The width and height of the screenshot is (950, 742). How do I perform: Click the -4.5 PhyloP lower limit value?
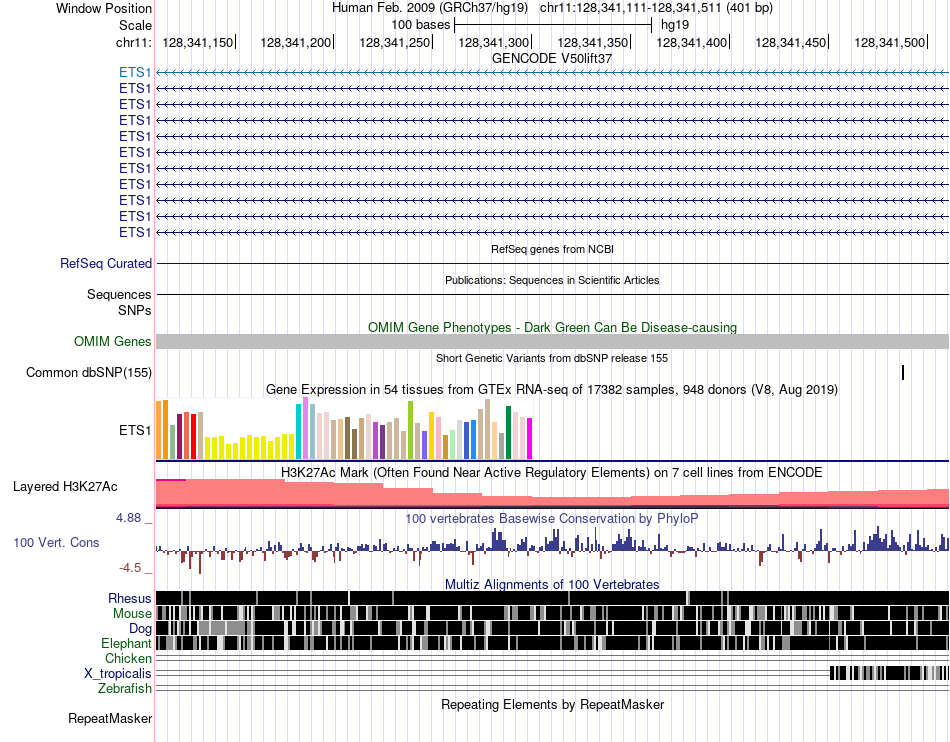(130, 568)
